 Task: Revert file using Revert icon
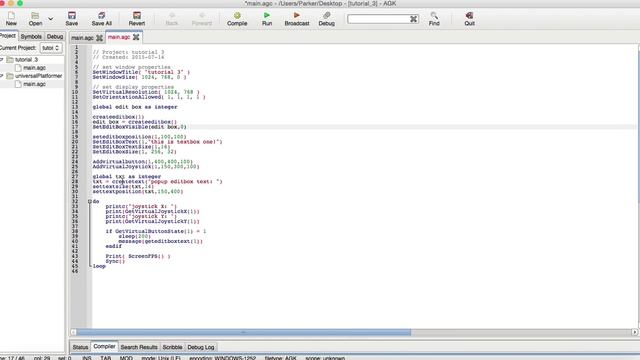[x=137, y=18]
